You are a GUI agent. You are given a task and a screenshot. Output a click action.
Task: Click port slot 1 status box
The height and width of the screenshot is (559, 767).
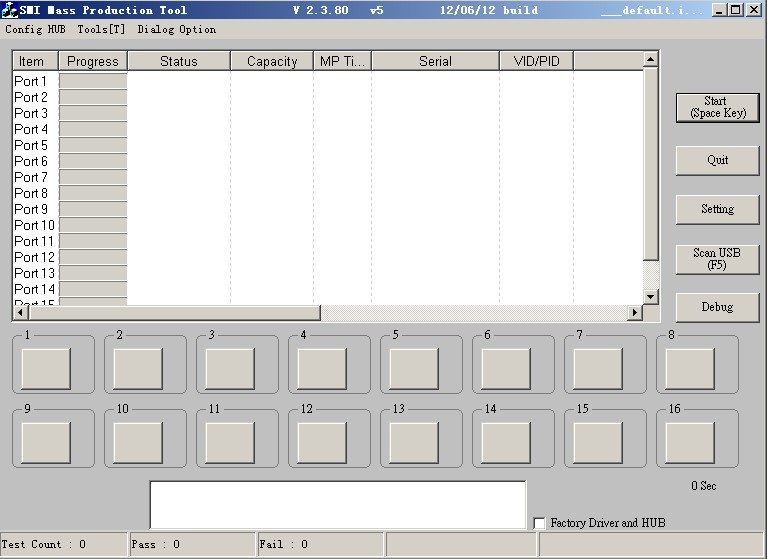click(x=46, y=369)
